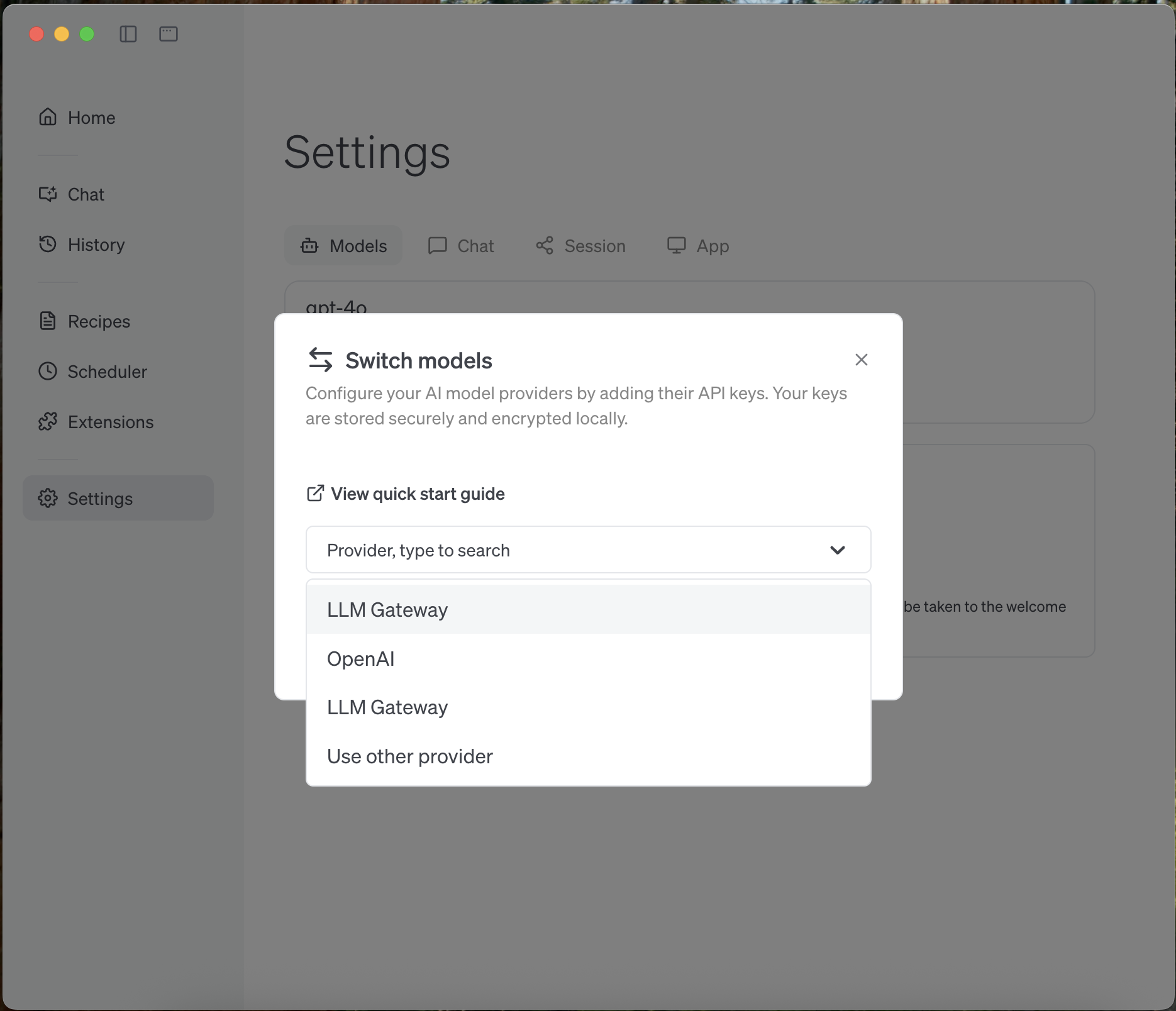
Task: Toggle the sidebar panel icon
Action: [x=128, y=34]
